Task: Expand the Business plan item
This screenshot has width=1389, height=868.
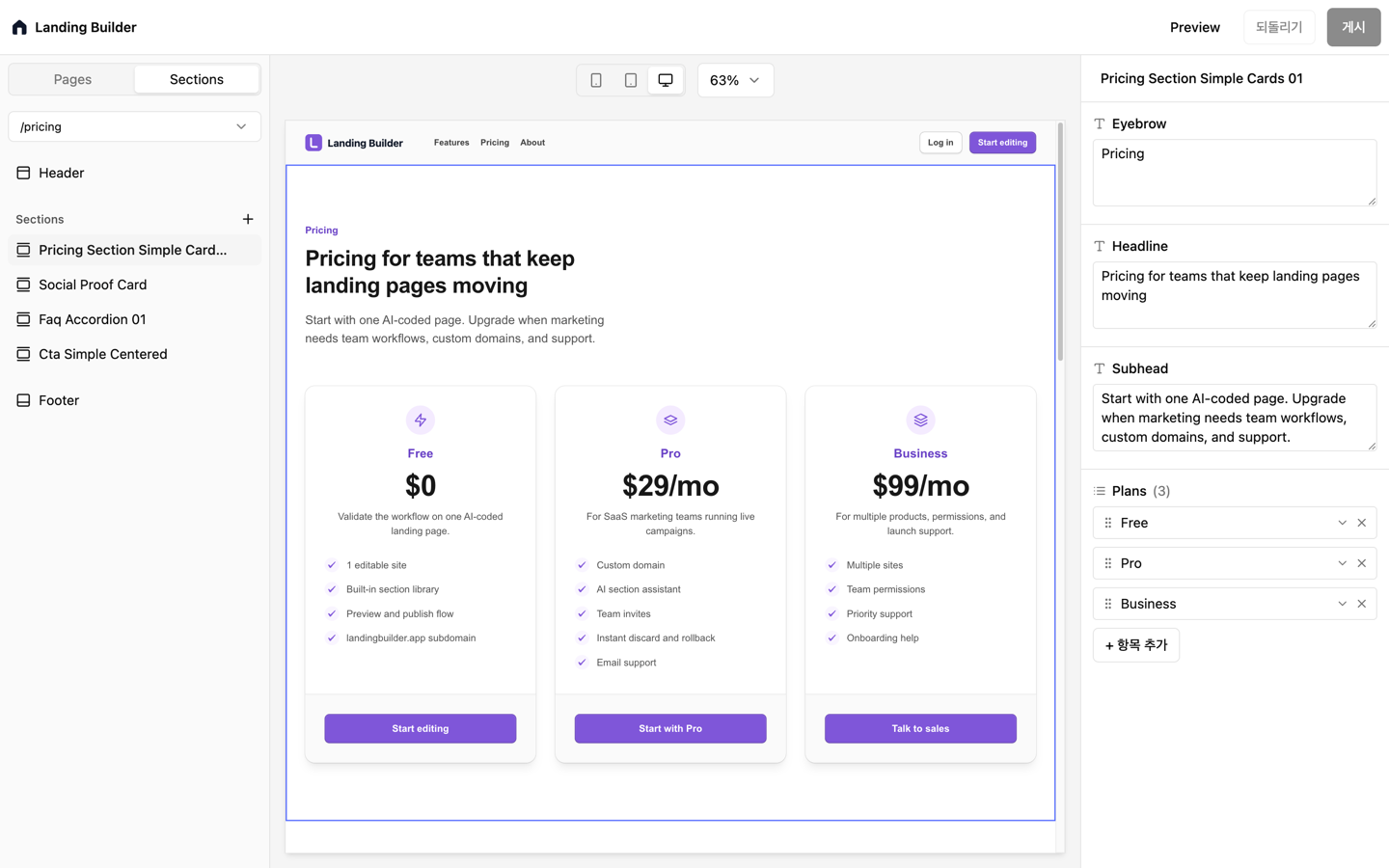Action: (x=1342, y=604)
